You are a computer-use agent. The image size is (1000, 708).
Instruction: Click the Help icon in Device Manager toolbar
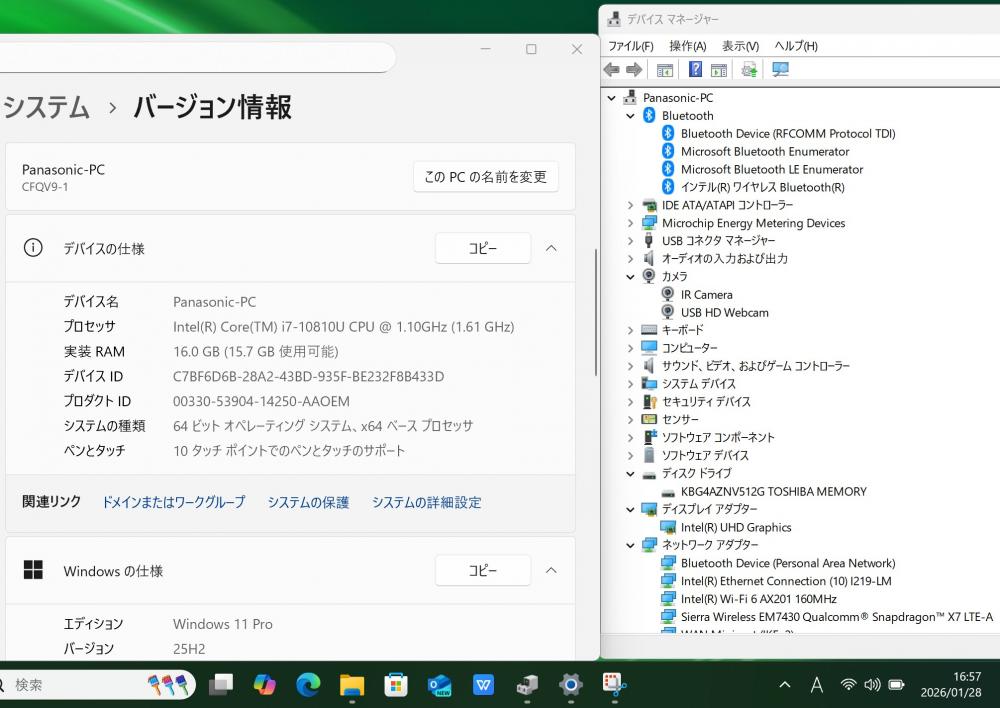(x=695, y=69)
